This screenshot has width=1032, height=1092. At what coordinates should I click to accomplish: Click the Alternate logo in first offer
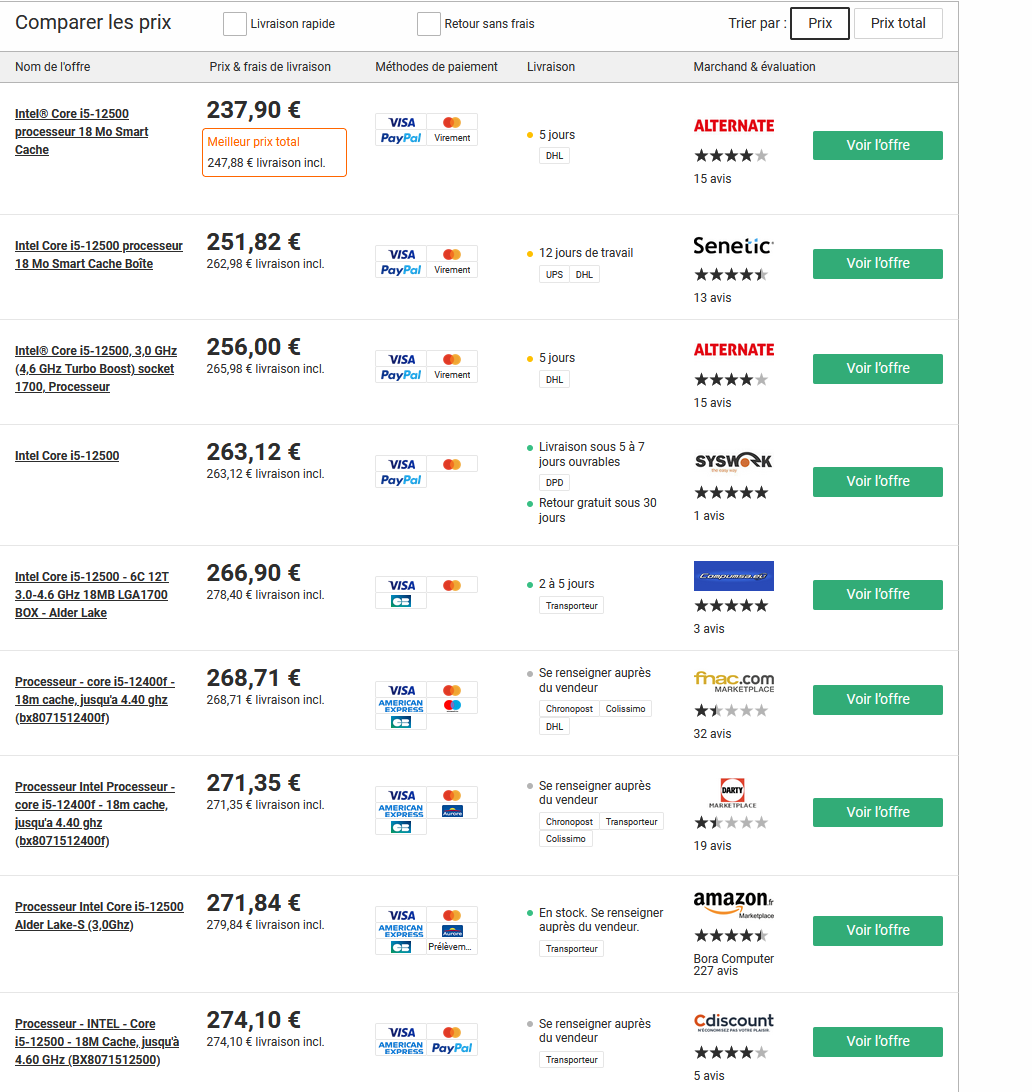point(733,126)
